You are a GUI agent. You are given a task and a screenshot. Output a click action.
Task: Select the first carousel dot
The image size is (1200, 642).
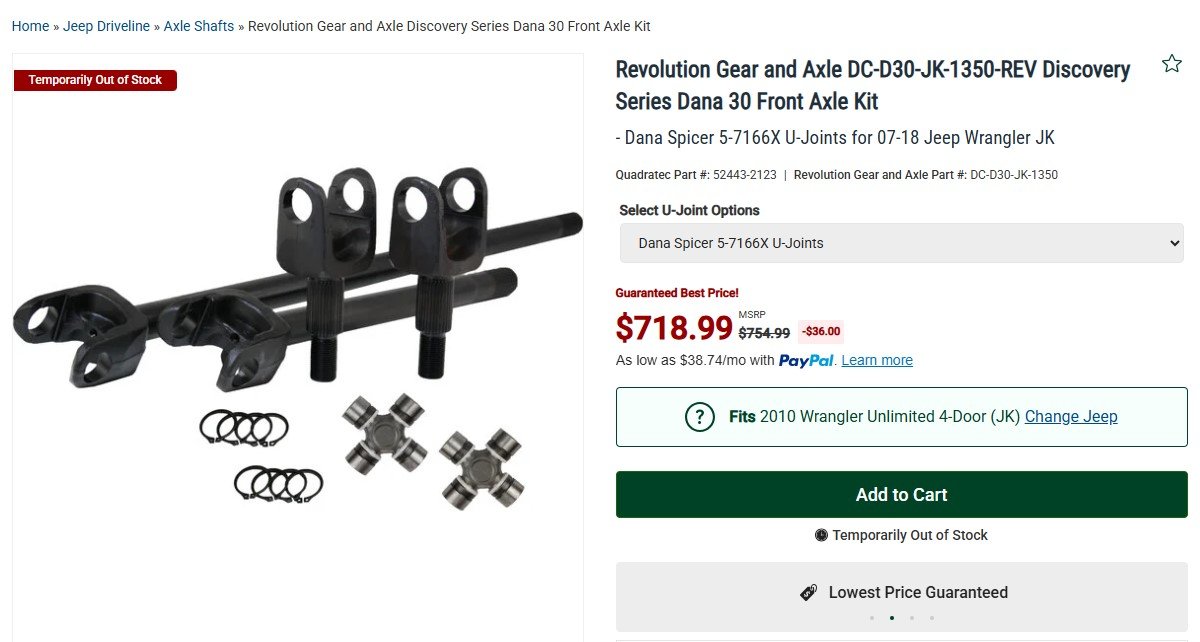872,618
